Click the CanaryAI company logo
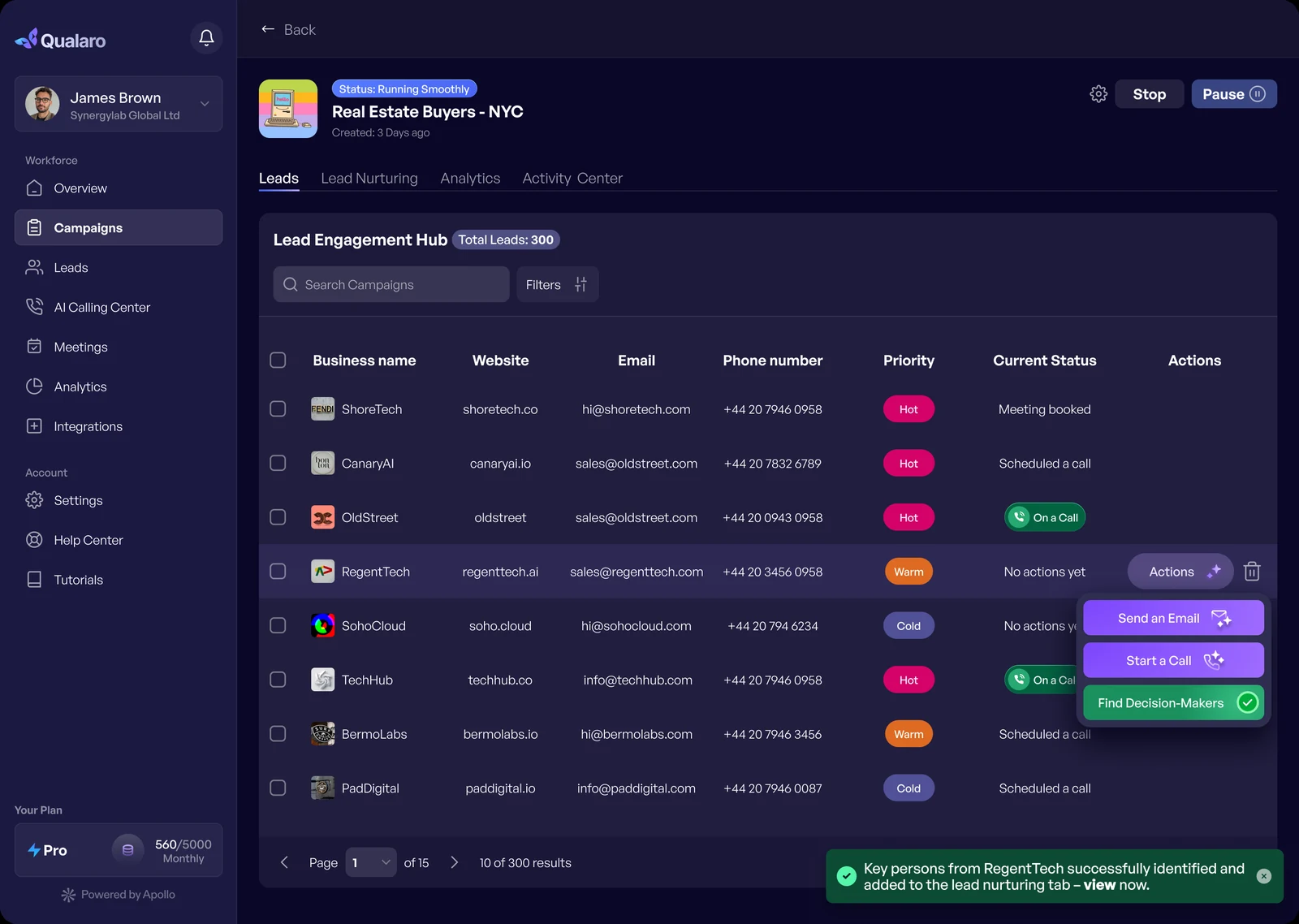 point(322,464)
